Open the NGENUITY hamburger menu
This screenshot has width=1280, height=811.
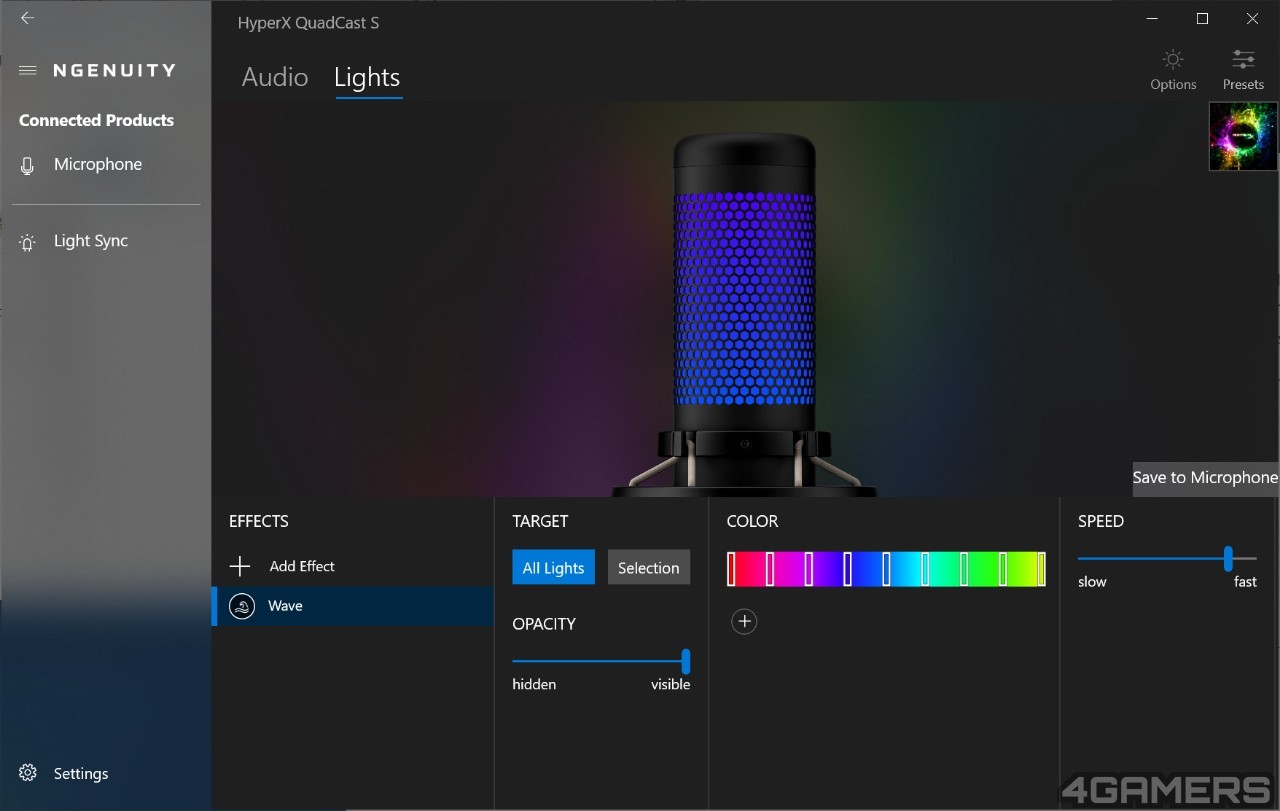(x=28, y=70)
